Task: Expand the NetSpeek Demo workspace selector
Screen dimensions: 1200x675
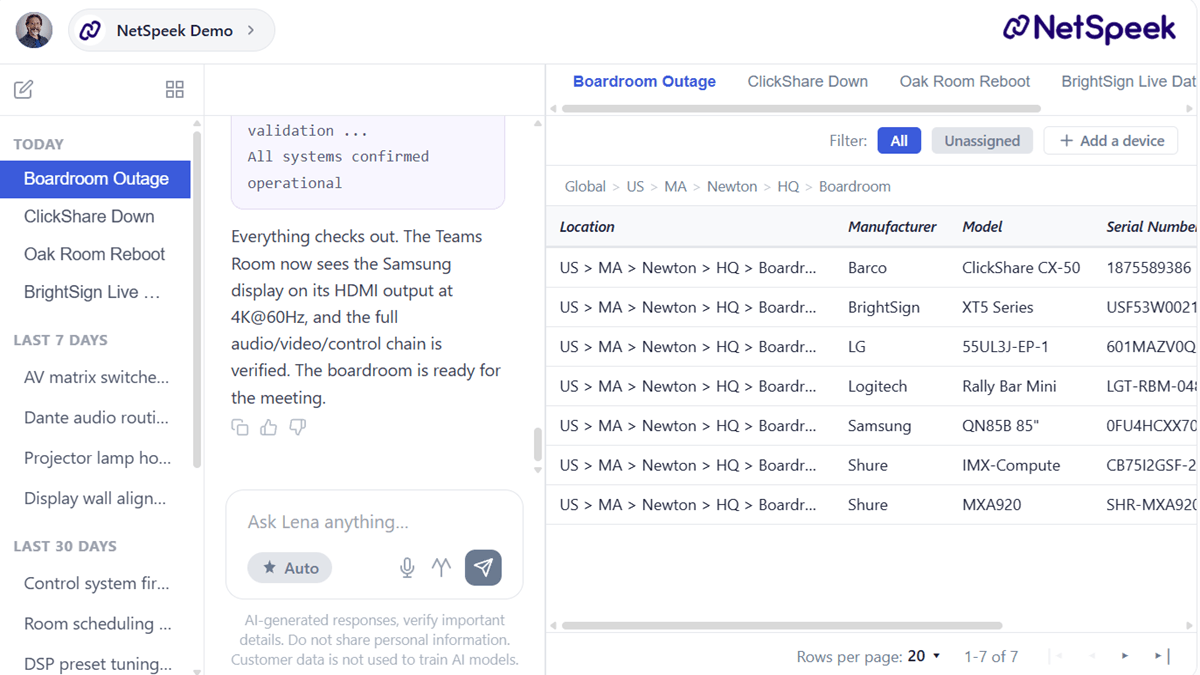Action: [x=172, y=30]
